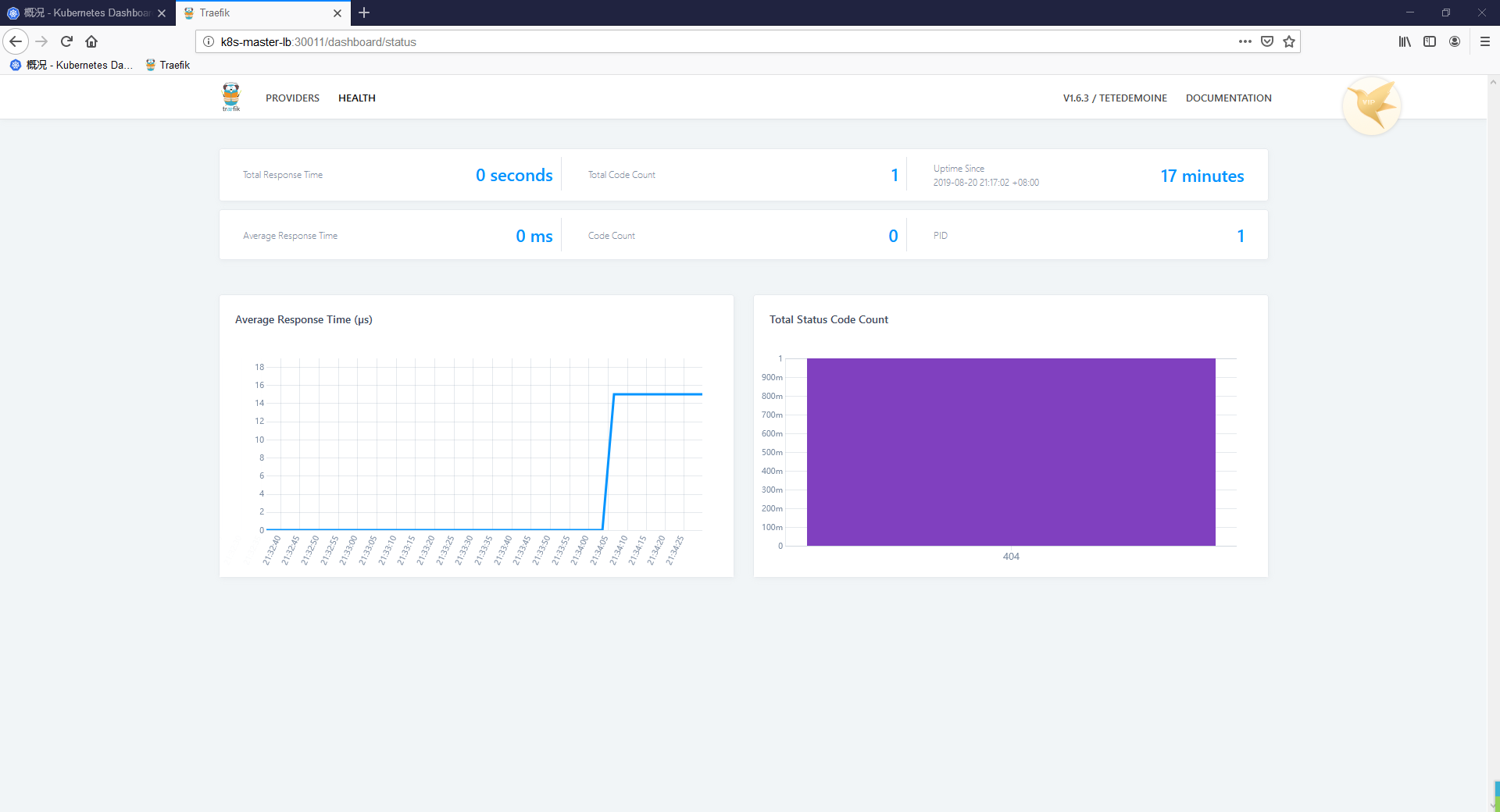This screenshot has height=812, width=1500.
Task: Open the Documentation link
Action: click(x=1229, y=98)
